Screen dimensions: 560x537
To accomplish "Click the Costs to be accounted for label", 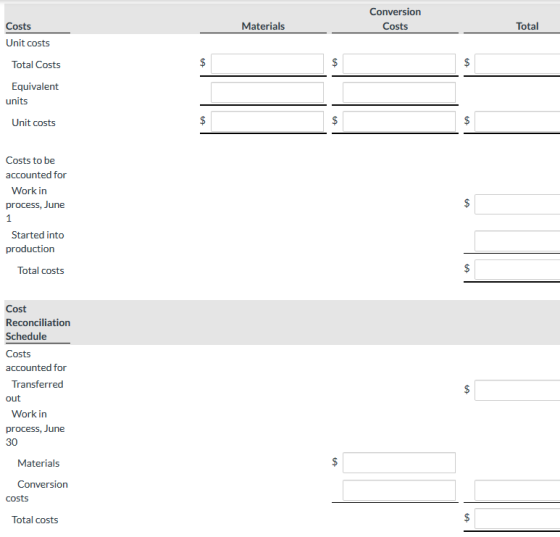I will point(36,167).
